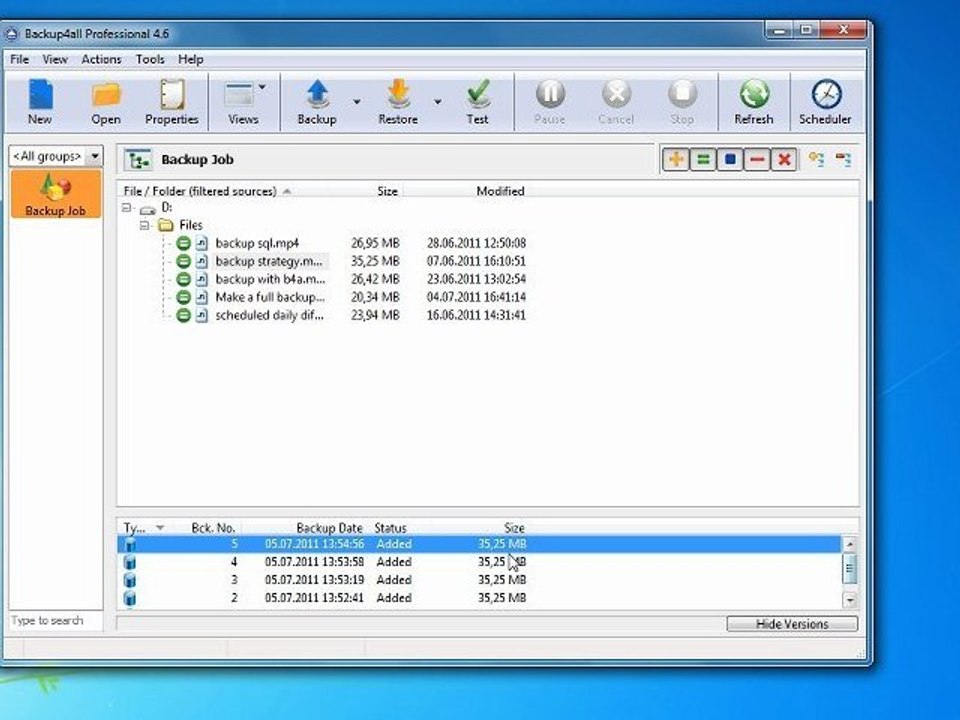Run the Test action
The image size is (960, 720).
click(478, 102)
